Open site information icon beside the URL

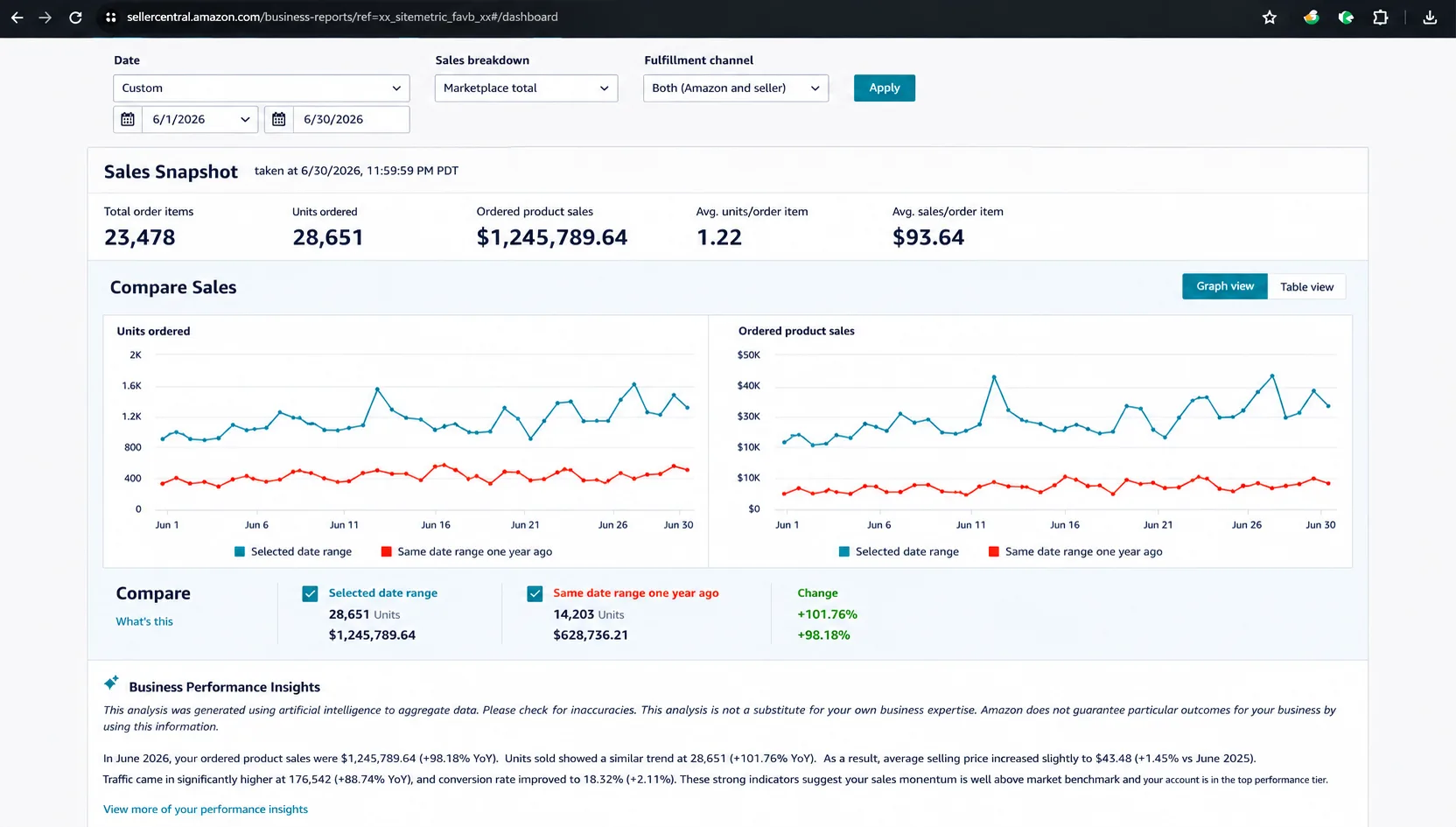(110, 18)
